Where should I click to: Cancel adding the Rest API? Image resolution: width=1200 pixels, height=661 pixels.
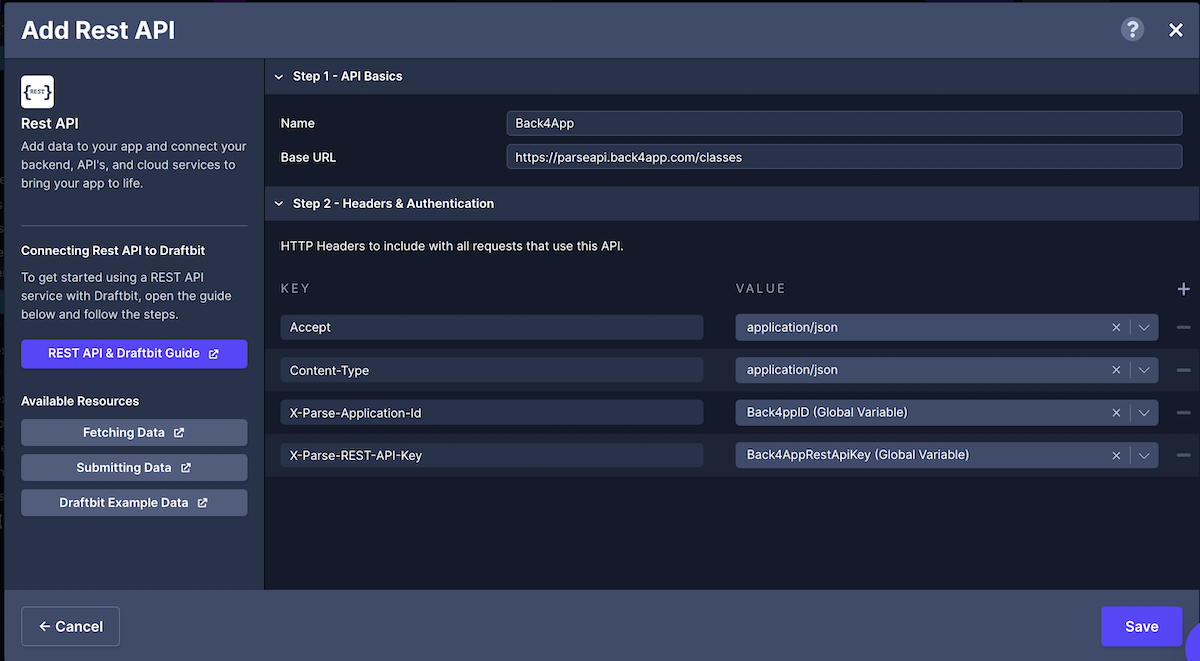coord(70,626)
